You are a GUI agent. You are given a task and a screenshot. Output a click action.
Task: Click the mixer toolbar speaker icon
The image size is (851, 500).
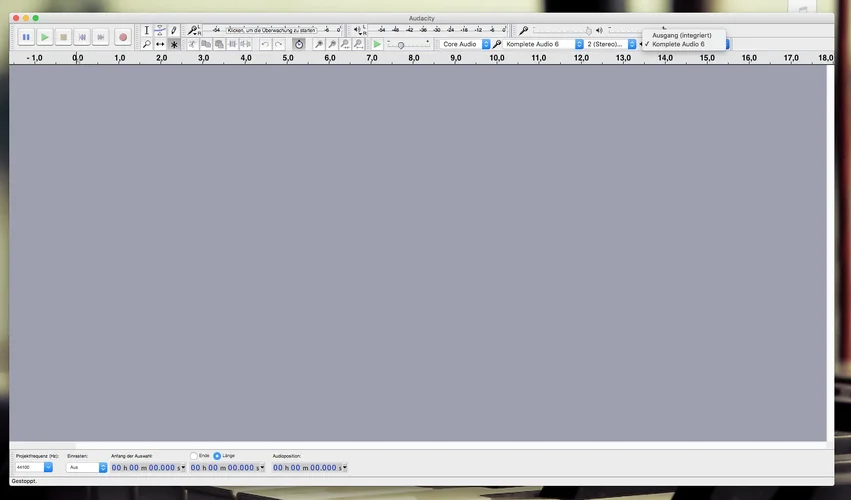pyautogui.click(x=599, y=30)
